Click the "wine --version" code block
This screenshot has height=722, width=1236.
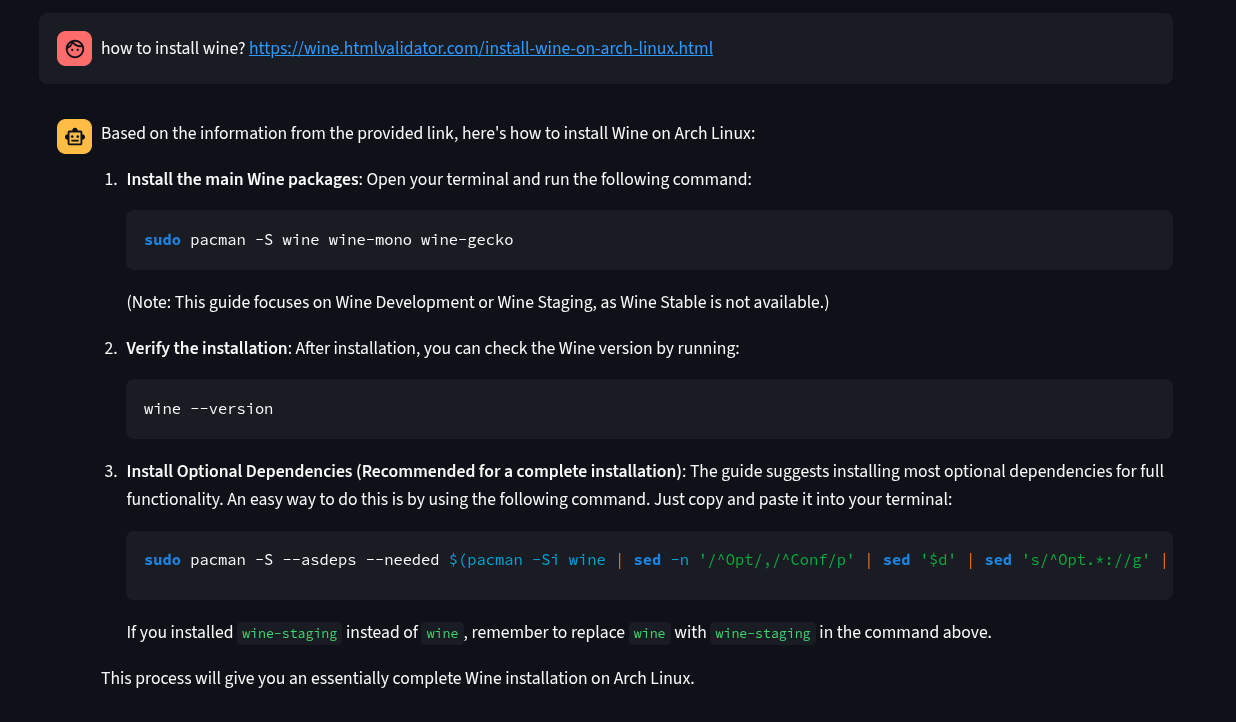648,409
